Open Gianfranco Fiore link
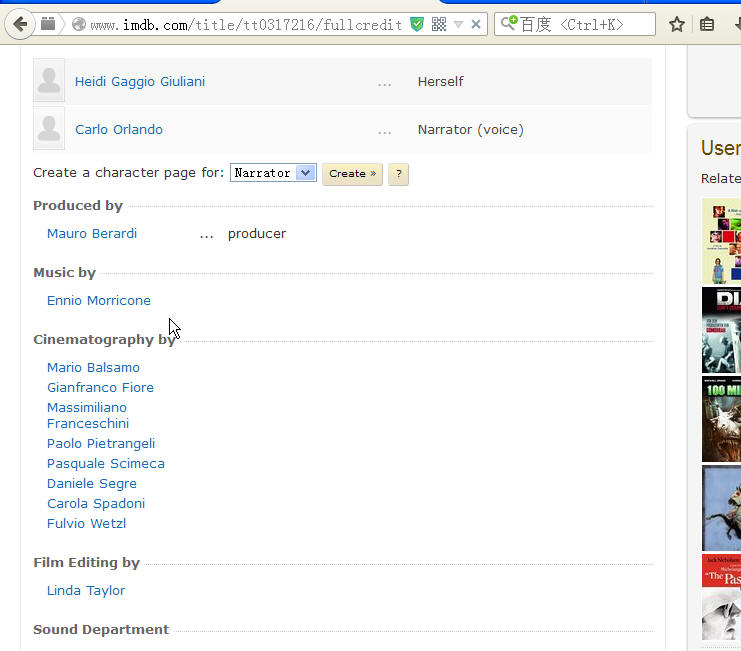The width and height of the screenshot is (741, 651). (x=101, y=387)
